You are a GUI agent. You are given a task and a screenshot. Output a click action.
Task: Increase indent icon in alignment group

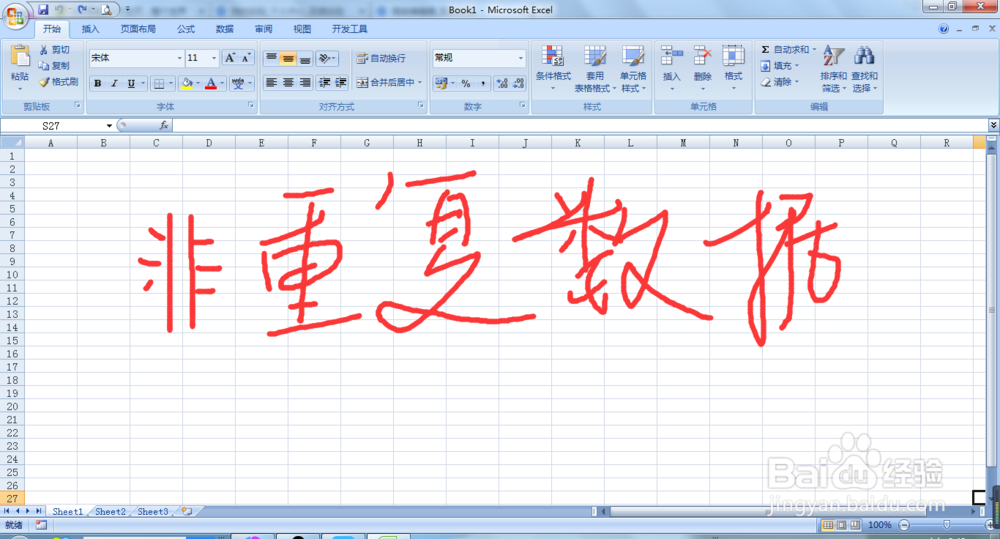pos(341,82)
